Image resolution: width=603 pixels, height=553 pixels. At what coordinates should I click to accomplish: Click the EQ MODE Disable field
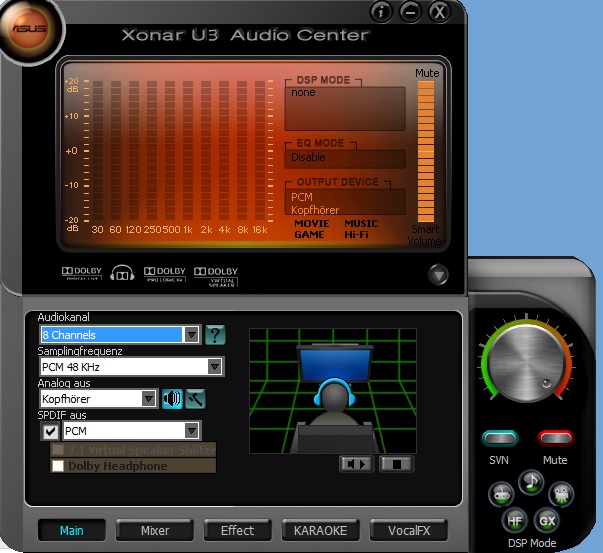point(345,158)
